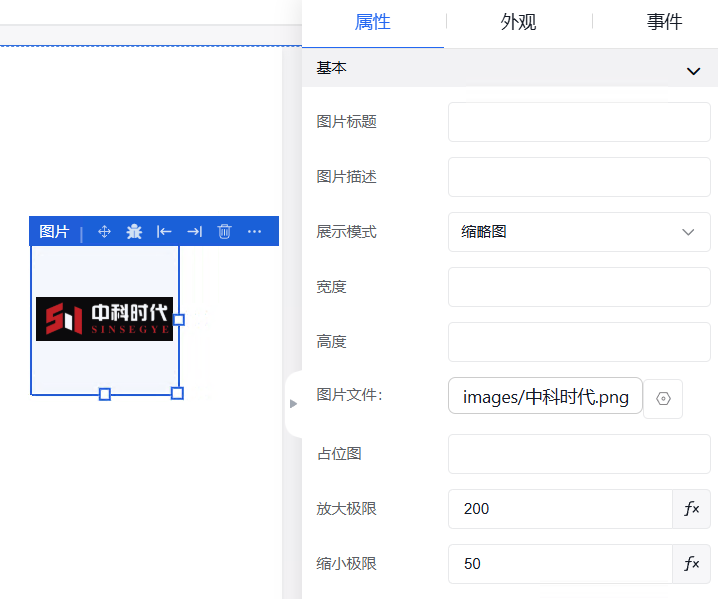Collapse the 基本 section
Viewport: 718px width, 599px height.
point(693,71)
